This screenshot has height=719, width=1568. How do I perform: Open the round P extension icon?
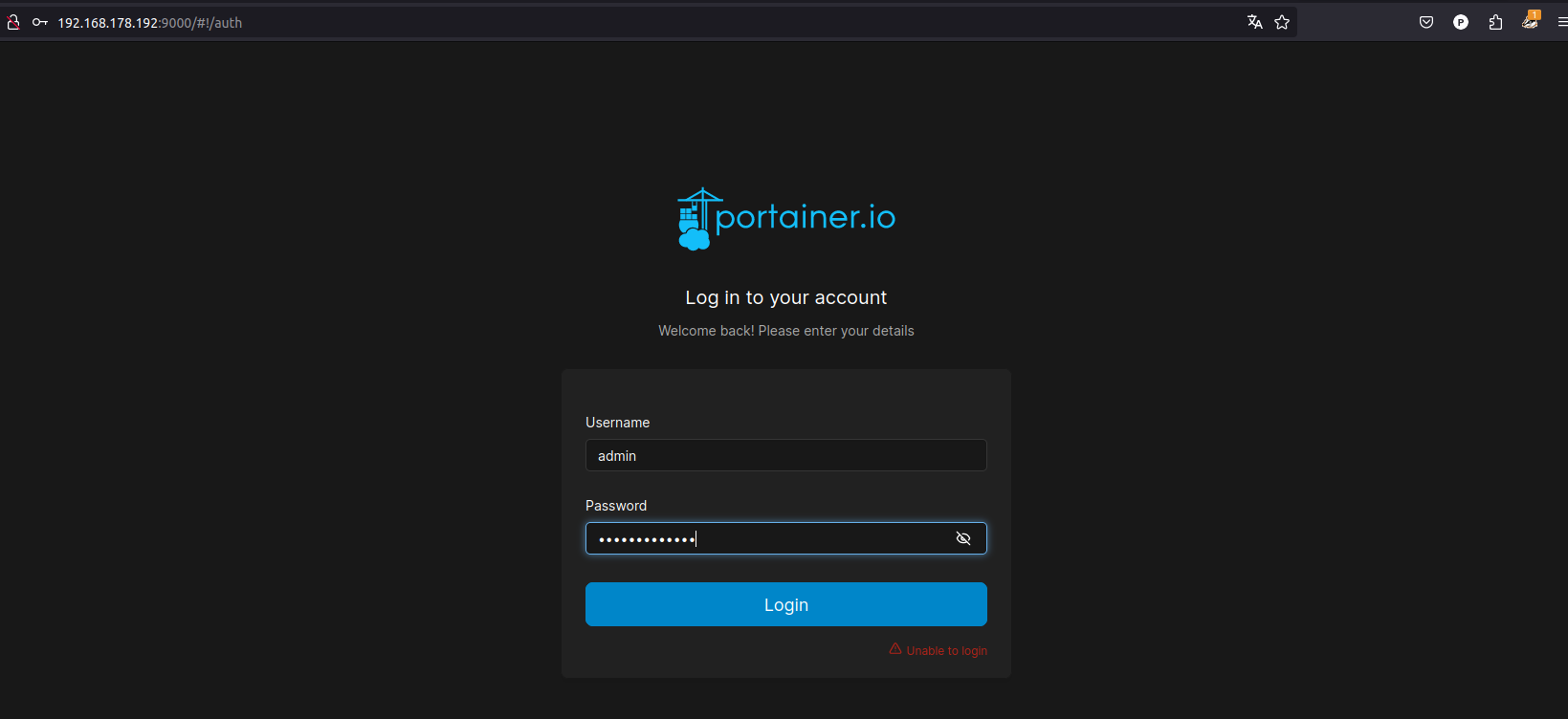point(1461,22)
